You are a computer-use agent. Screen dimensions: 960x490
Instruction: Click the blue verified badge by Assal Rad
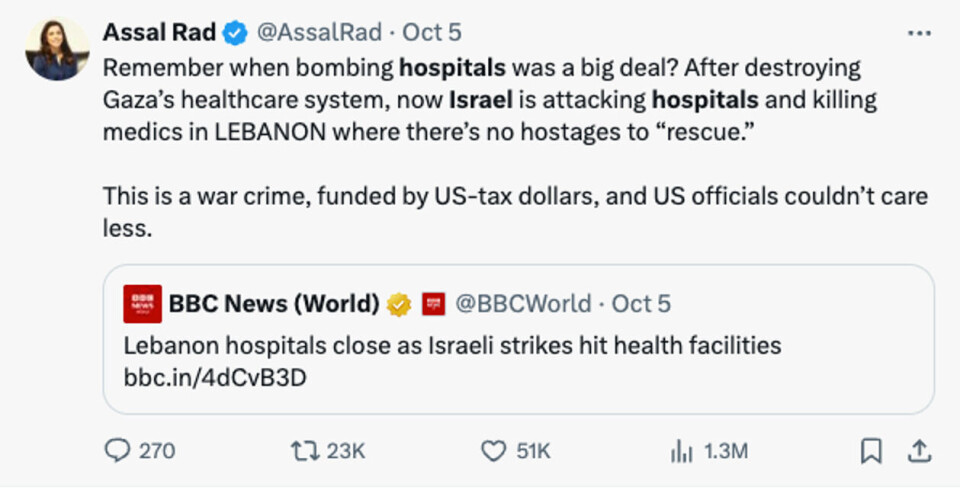click(235, 34)
